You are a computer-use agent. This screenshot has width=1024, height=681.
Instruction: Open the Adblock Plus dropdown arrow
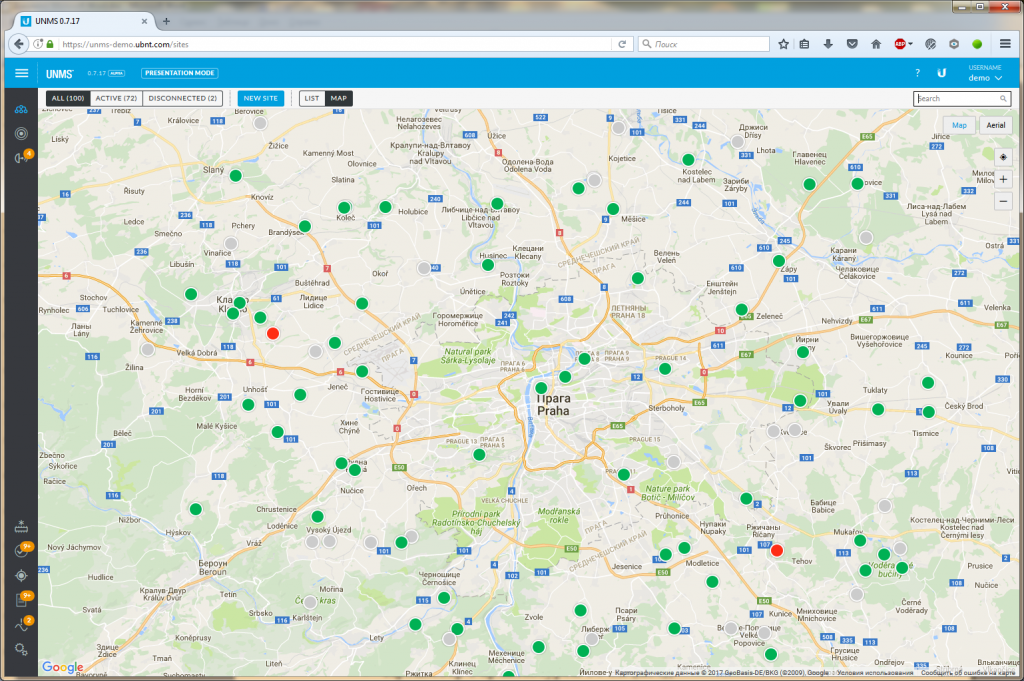click(x=910, y=44)
